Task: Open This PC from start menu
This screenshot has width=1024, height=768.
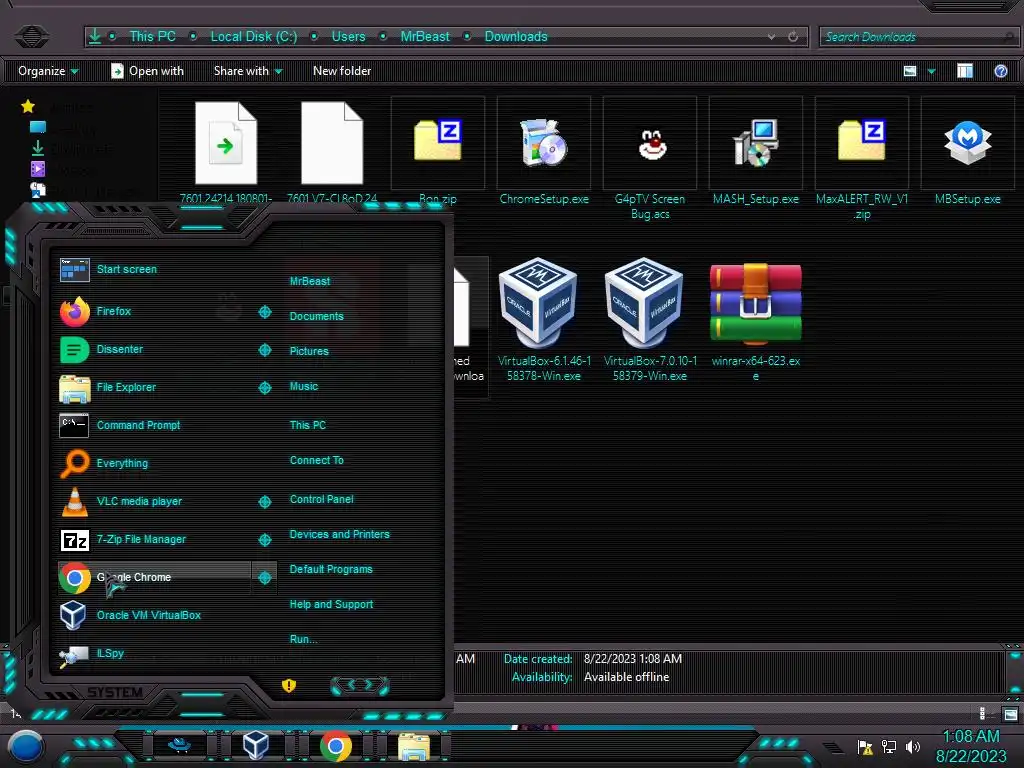Action: (308, 425)
